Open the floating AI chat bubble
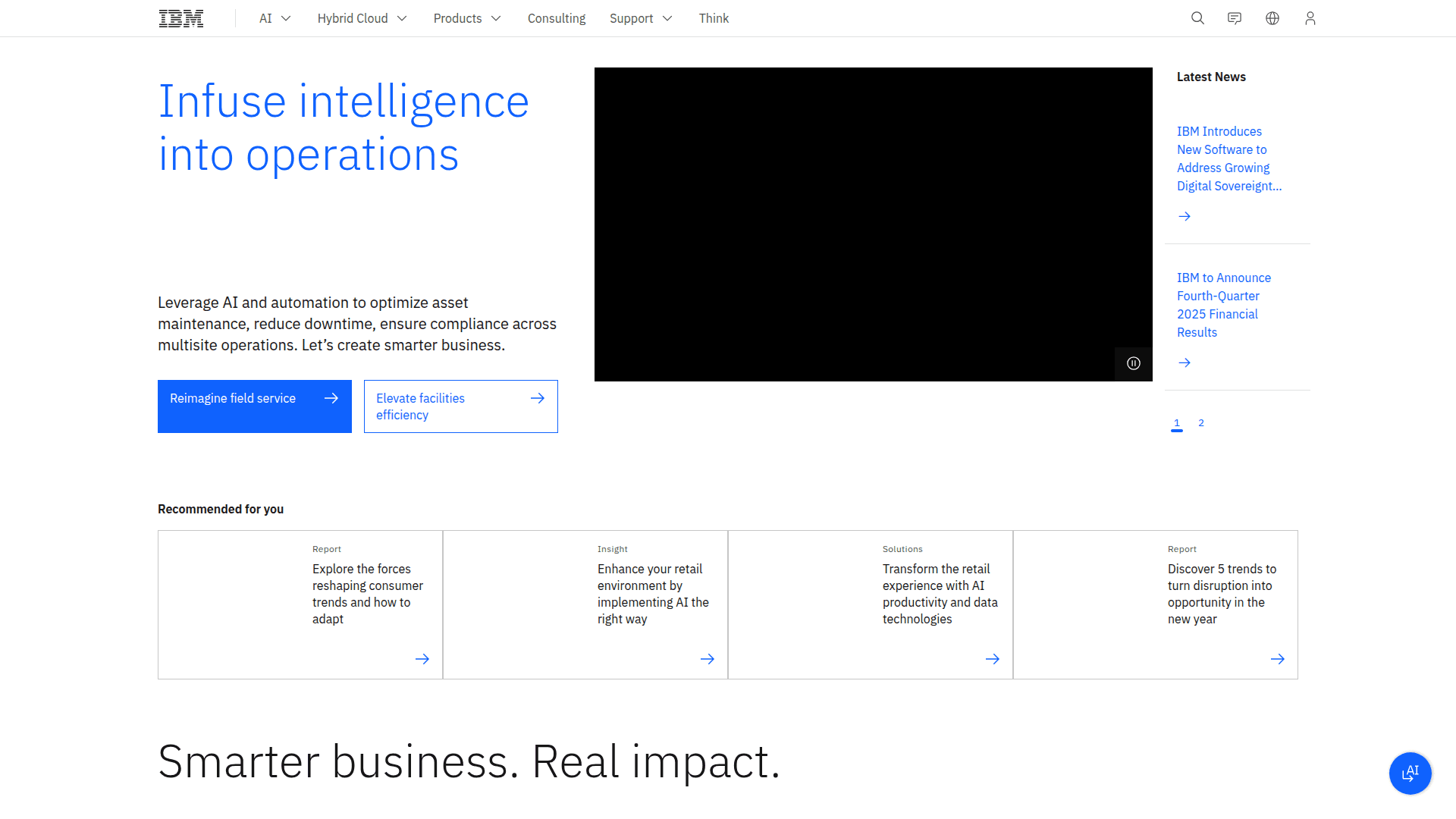The image size is (1456, 819). coord(1410,773)
